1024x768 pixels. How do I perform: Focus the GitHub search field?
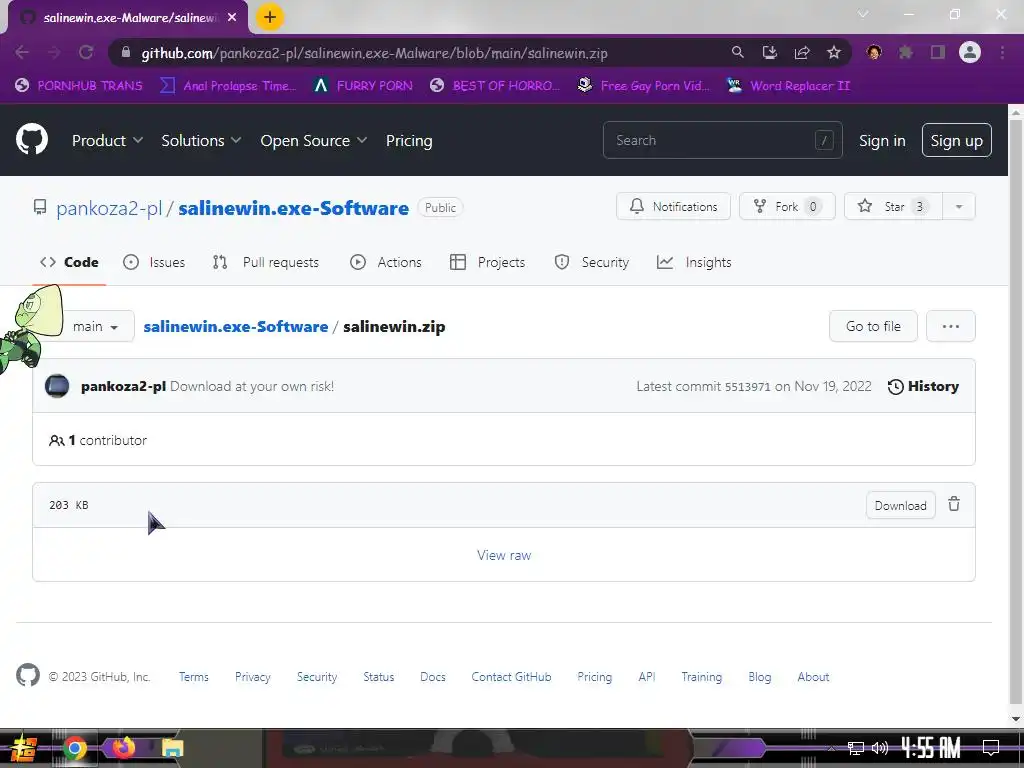point(722,140)
